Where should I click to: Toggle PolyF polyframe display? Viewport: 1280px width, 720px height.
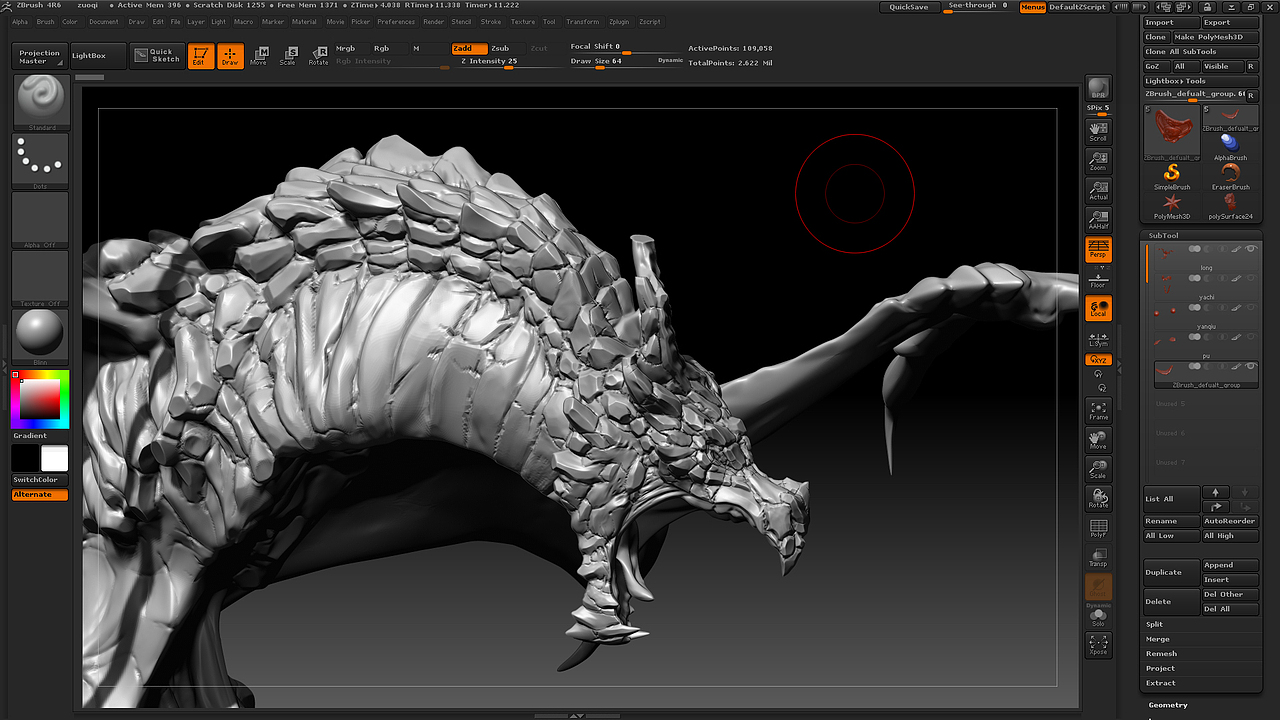click(x=1098, y=528)
